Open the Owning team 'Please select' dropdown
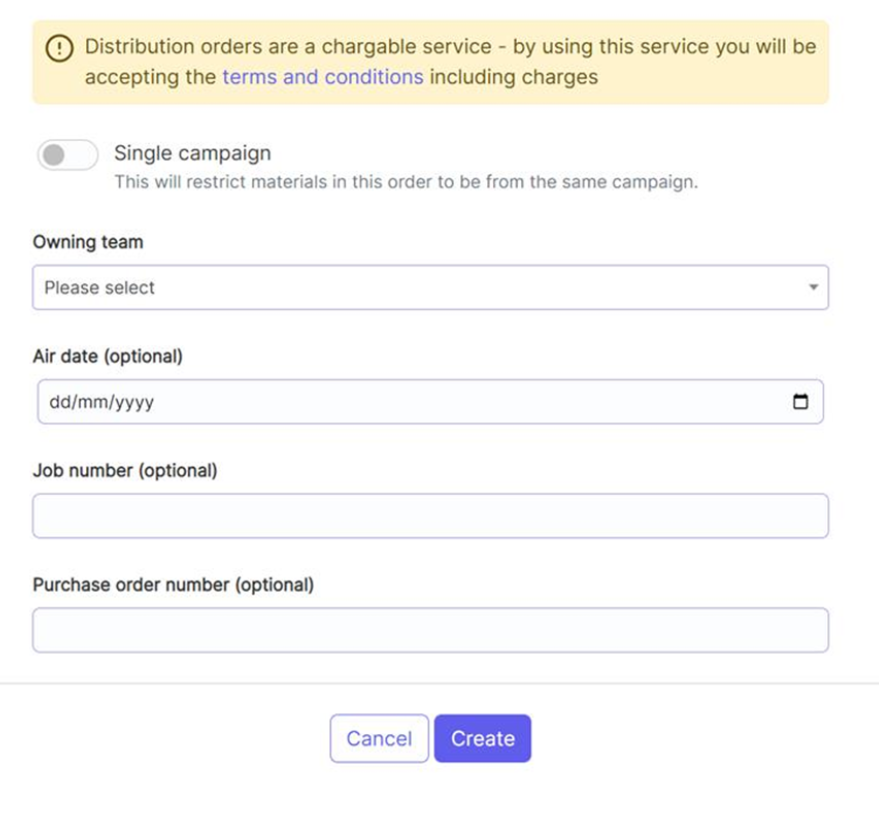 point(420,288)
